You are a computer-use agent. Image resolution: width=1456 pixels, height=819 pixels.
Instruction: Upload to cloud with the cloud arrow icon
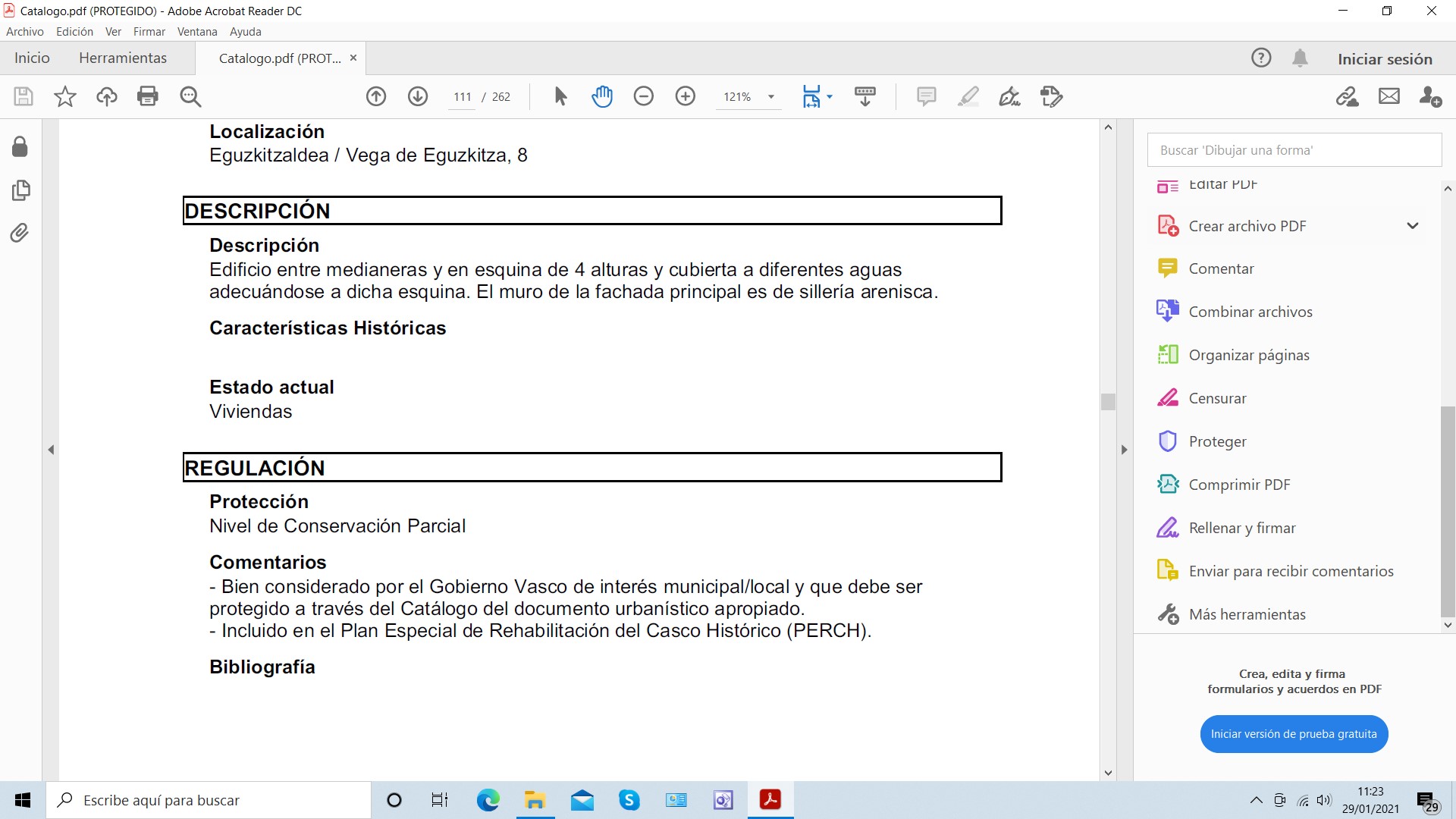(x=107, y=96)
